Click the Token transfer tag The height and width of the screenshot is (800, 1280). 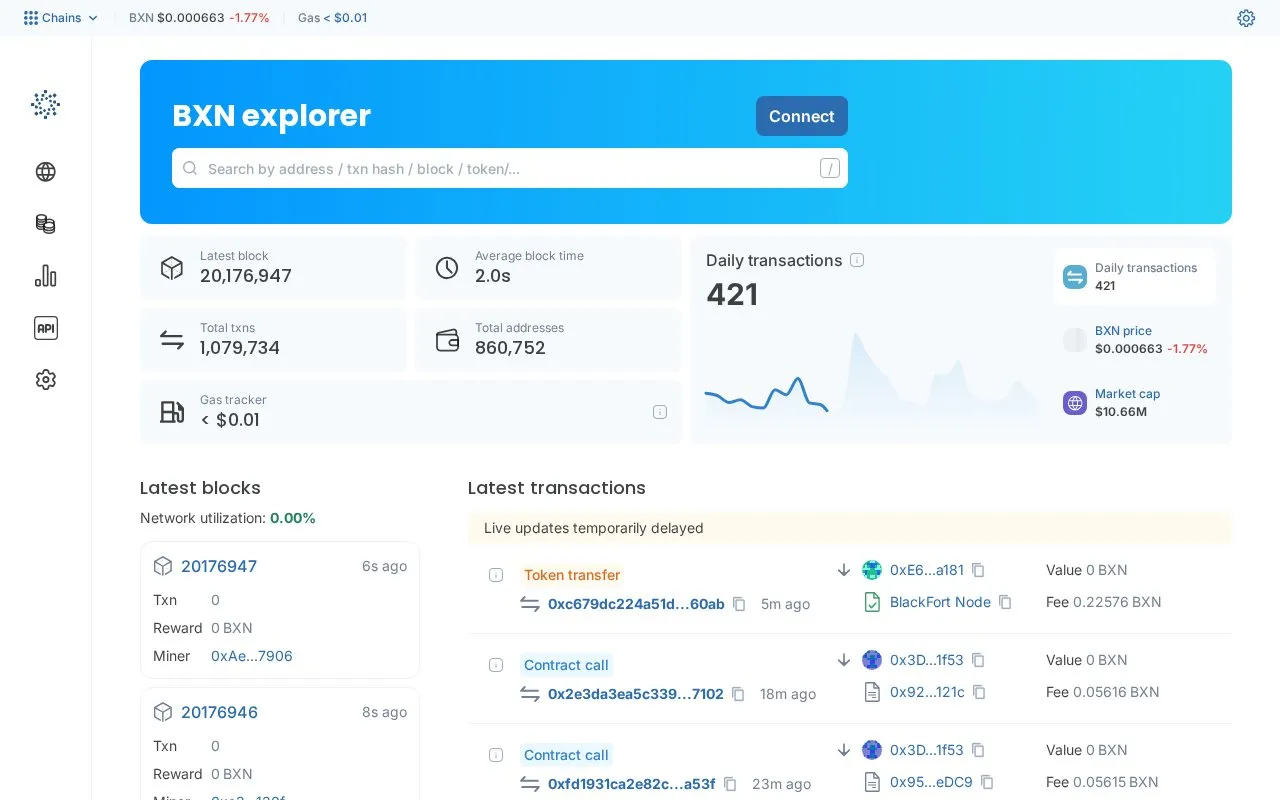pyautogui.click(x=572, y=575)
